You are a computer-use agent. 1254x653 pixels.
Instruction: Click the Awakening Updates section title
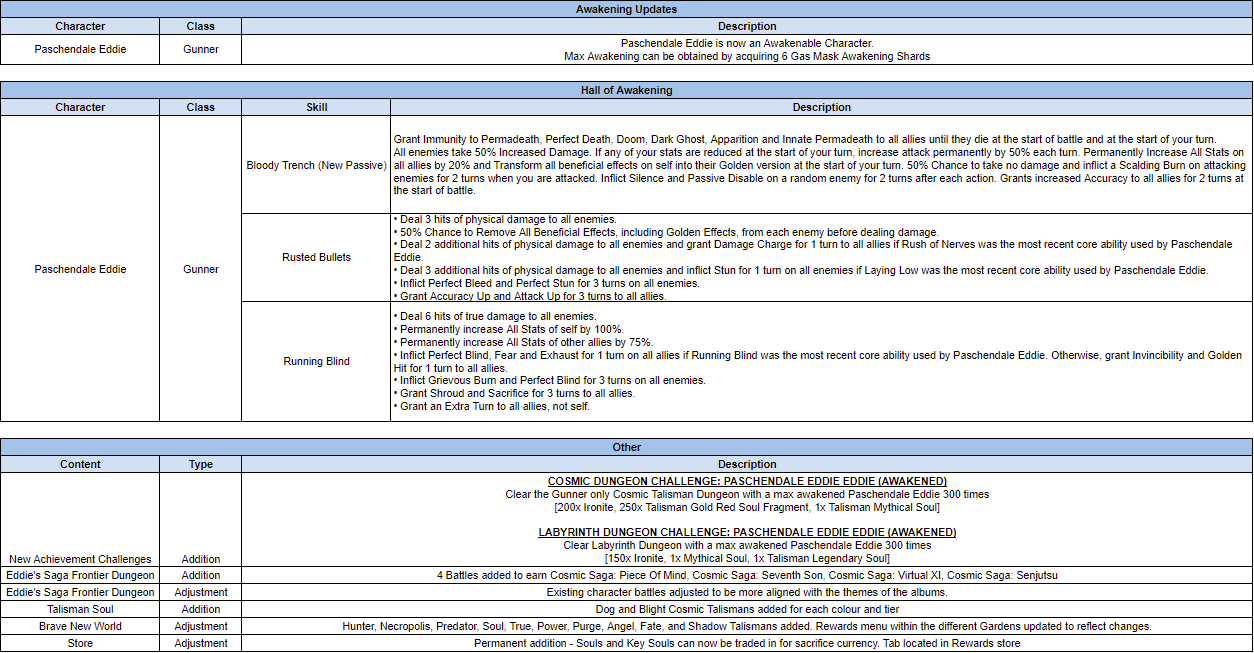click(626, 9)
